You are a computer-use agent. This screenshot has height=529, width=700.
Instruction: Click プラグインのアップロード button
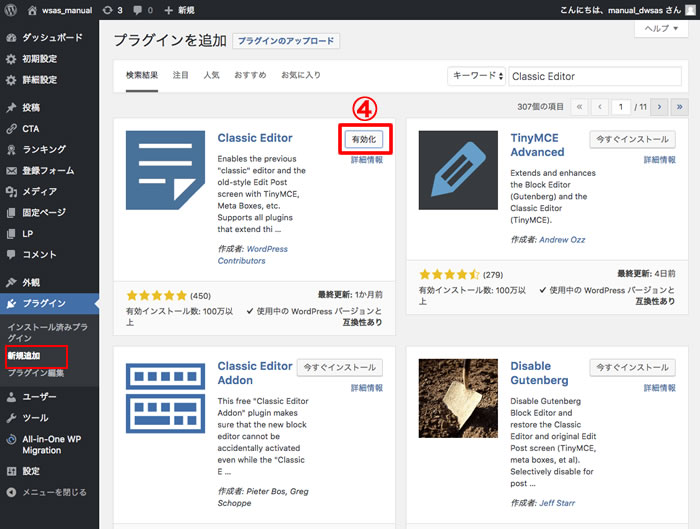pyautogui.click(x=286, y=41)
